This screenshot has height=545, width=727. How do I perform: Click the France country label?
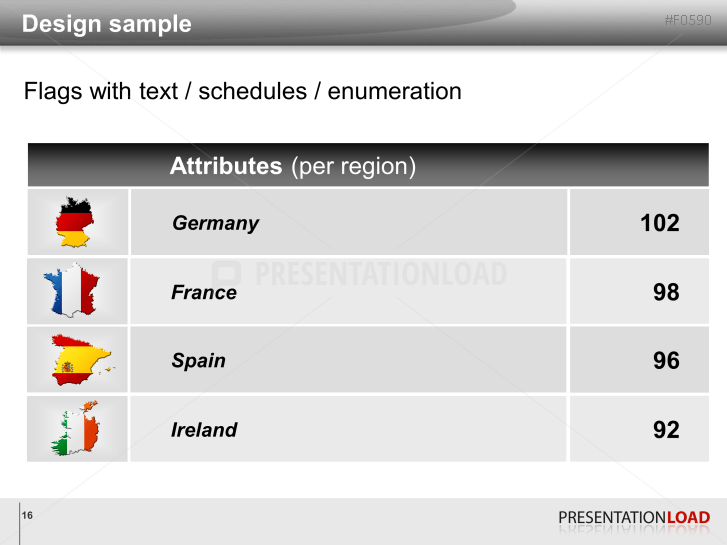(204, 292)
